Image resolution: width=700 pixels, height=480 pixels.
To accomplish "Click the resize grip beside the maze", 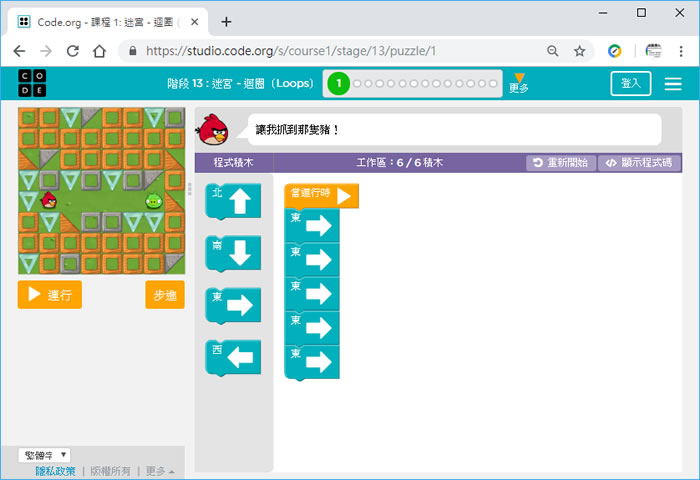I will coord(190,189).
